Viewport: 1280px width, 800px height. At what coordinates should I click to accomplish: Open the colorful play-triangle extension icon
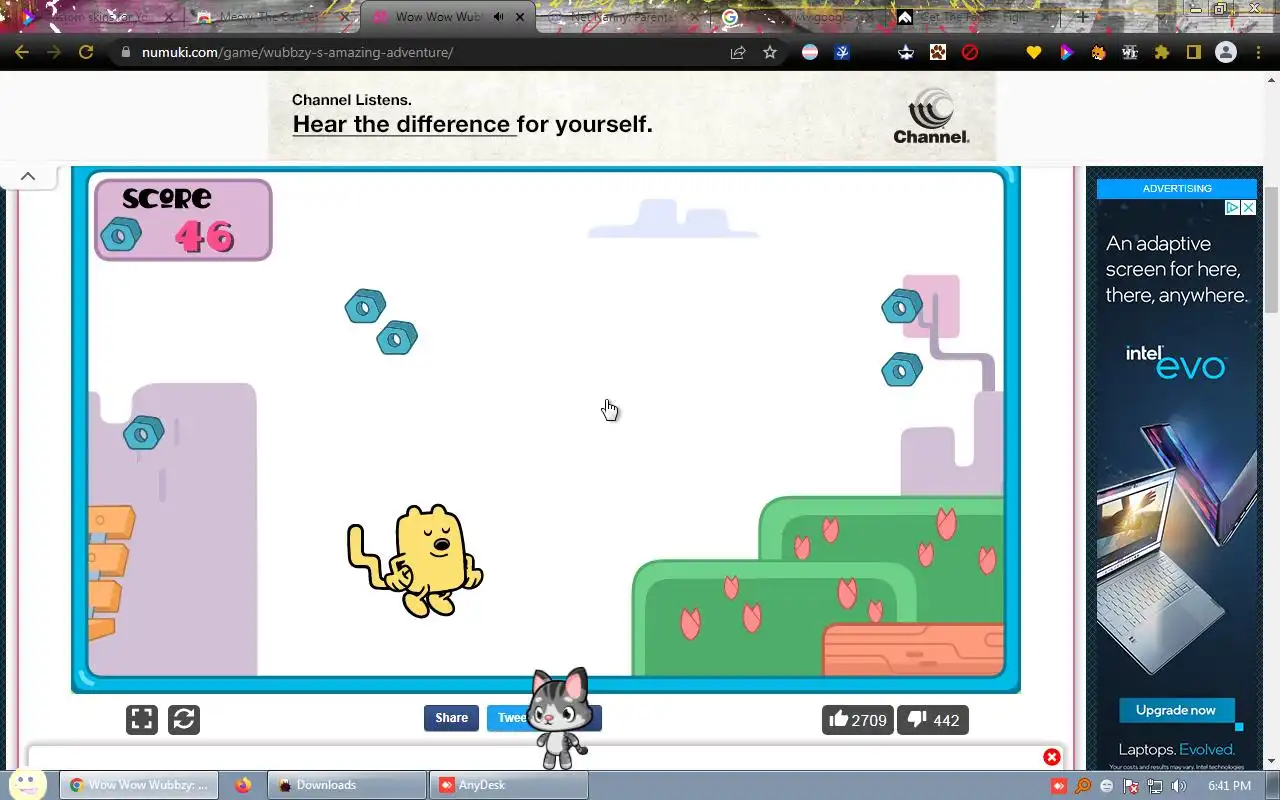pos(1066,52)
